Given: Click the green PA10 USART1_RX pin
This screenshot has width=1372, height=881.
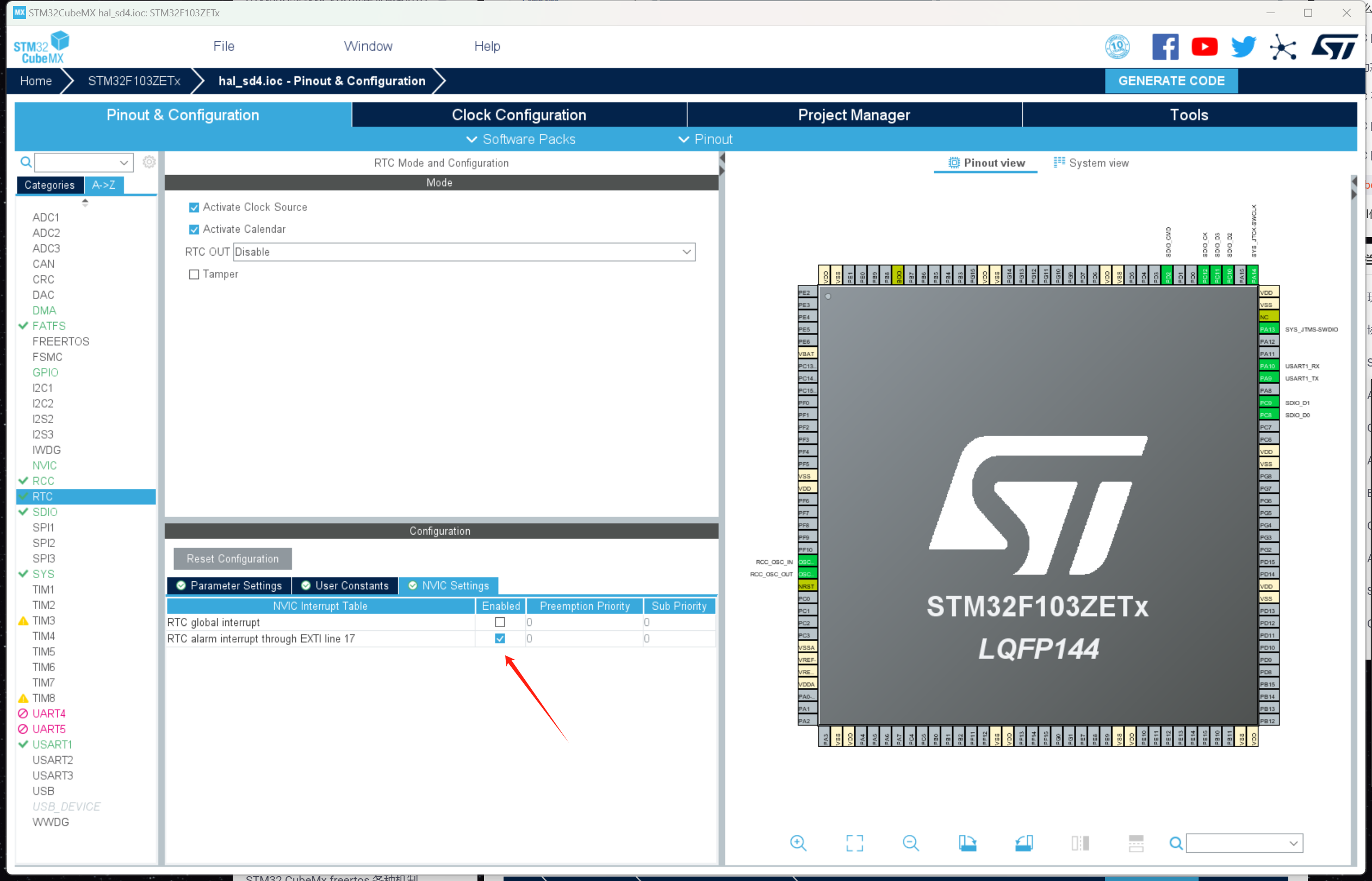Looking at the screenshot, I should tap(1269, 366).
